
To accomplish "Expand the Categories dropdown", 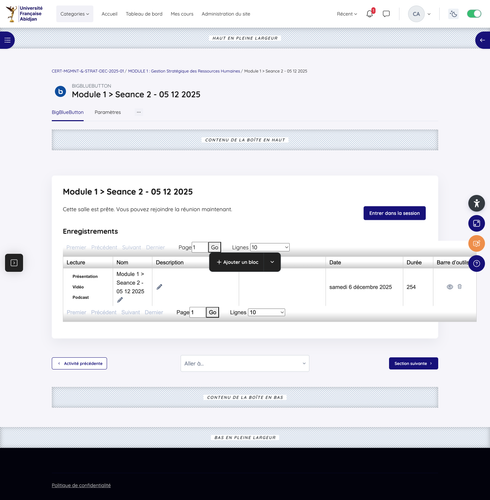I will [75, 14].
